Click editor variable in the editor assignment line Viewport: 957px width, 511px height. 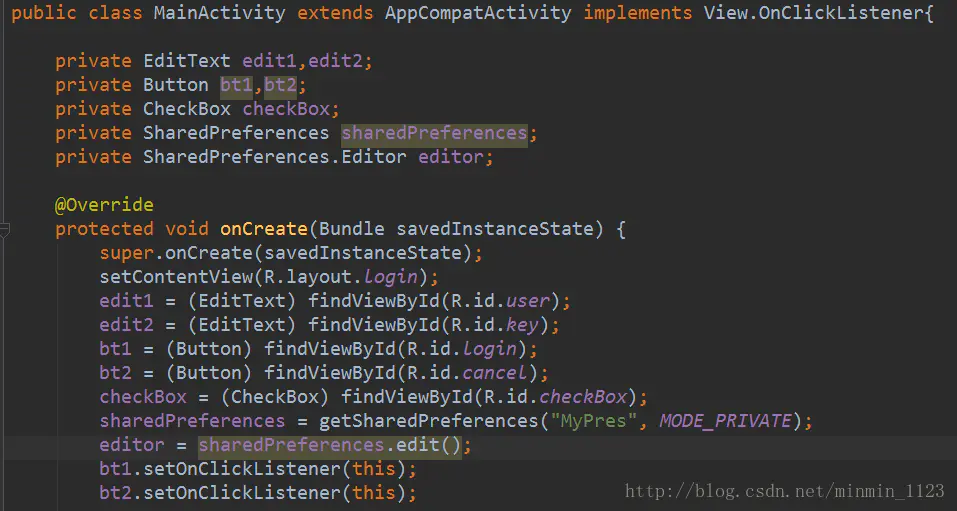[x=132, y=445]
